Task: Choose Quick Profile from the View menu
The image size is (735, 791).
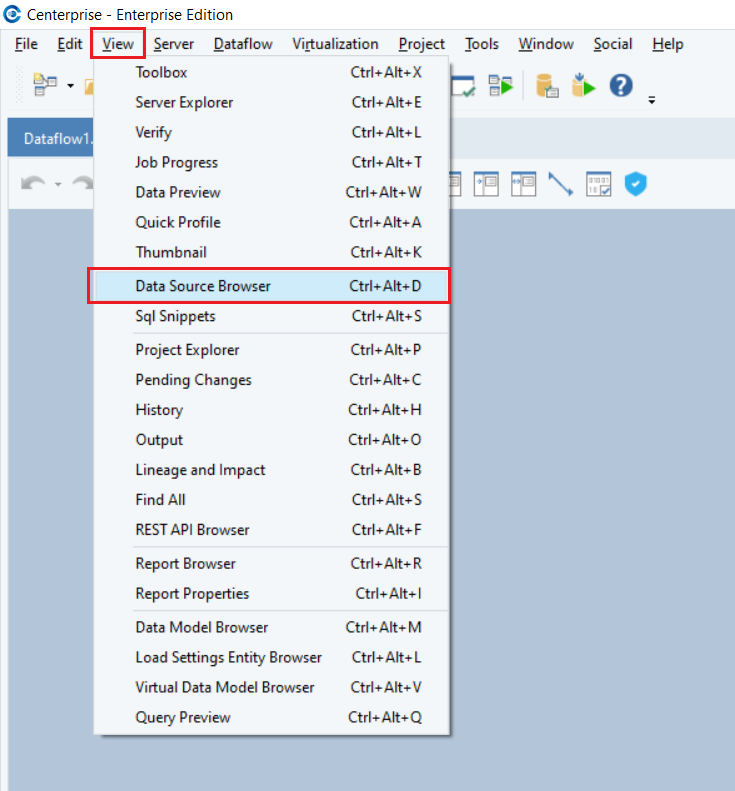Action: (271, 222)
